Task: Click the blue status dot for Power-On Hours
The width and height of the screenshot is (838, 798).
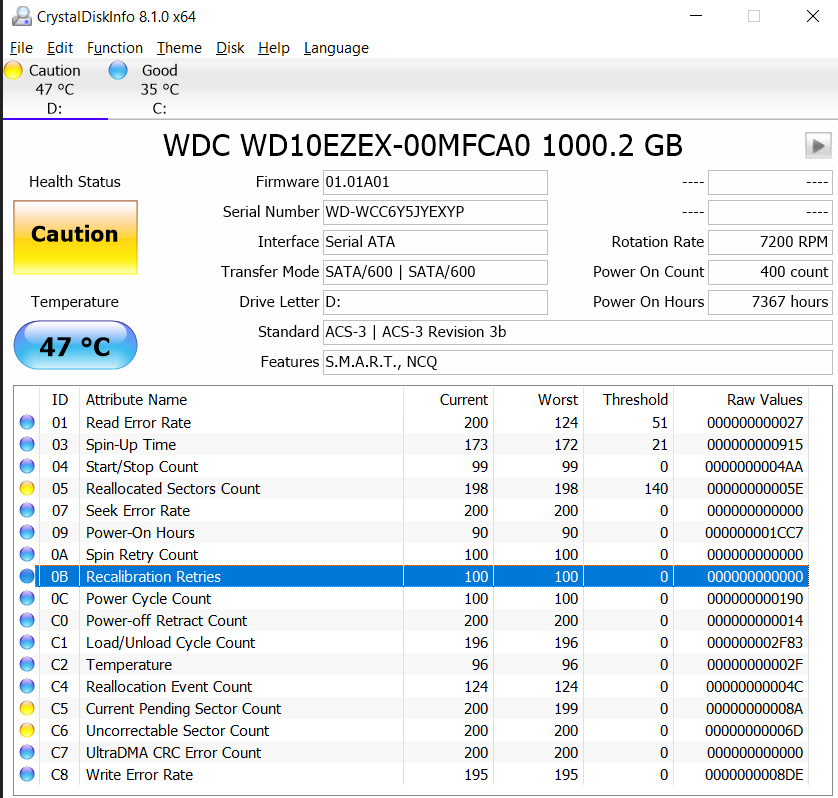Action: tap(27, 532)
